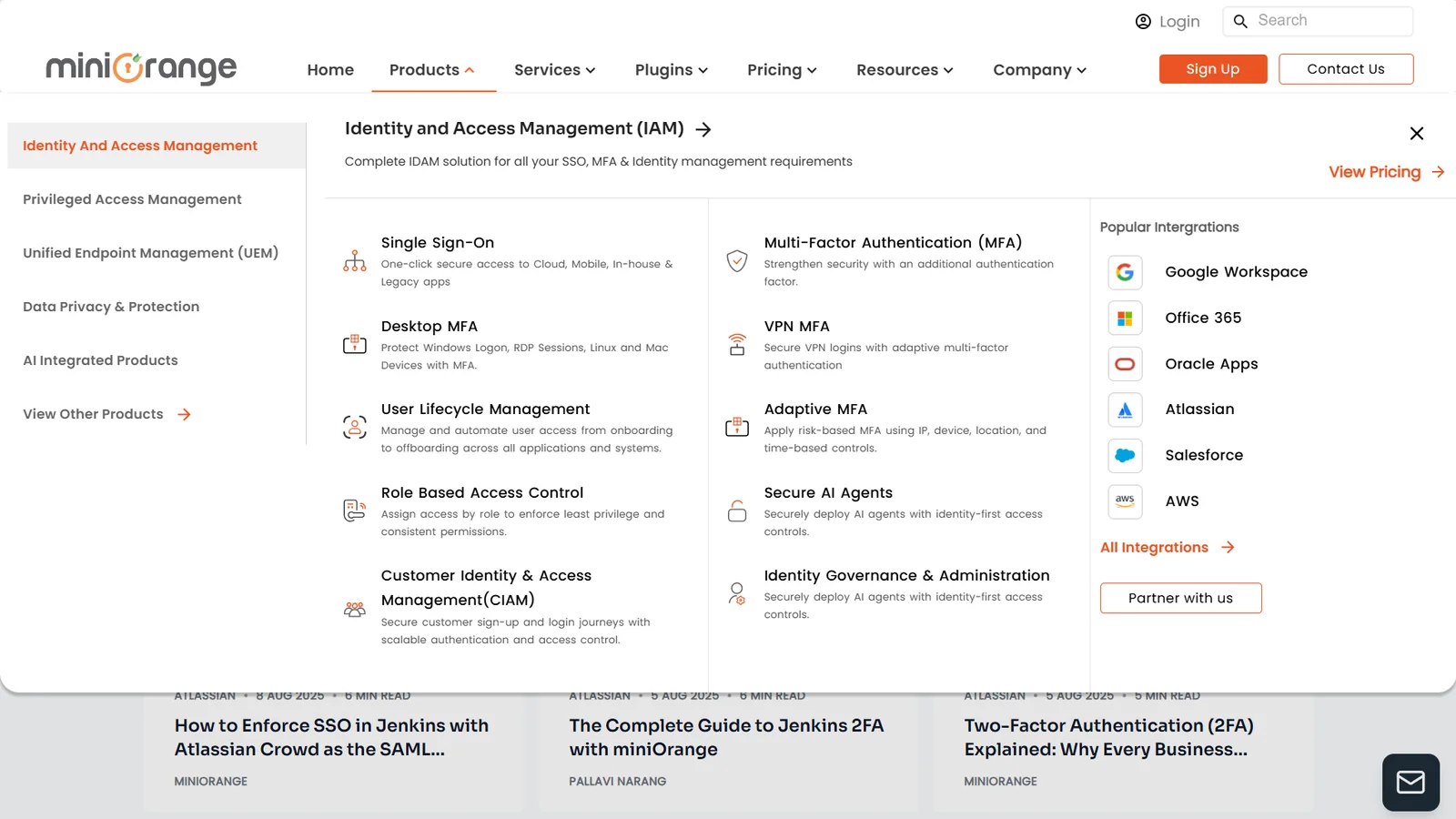The height and width of the screenshot is (819, 1456).
Task: Click the Desktop MFA monitor icon
Action: pos(355,344)
